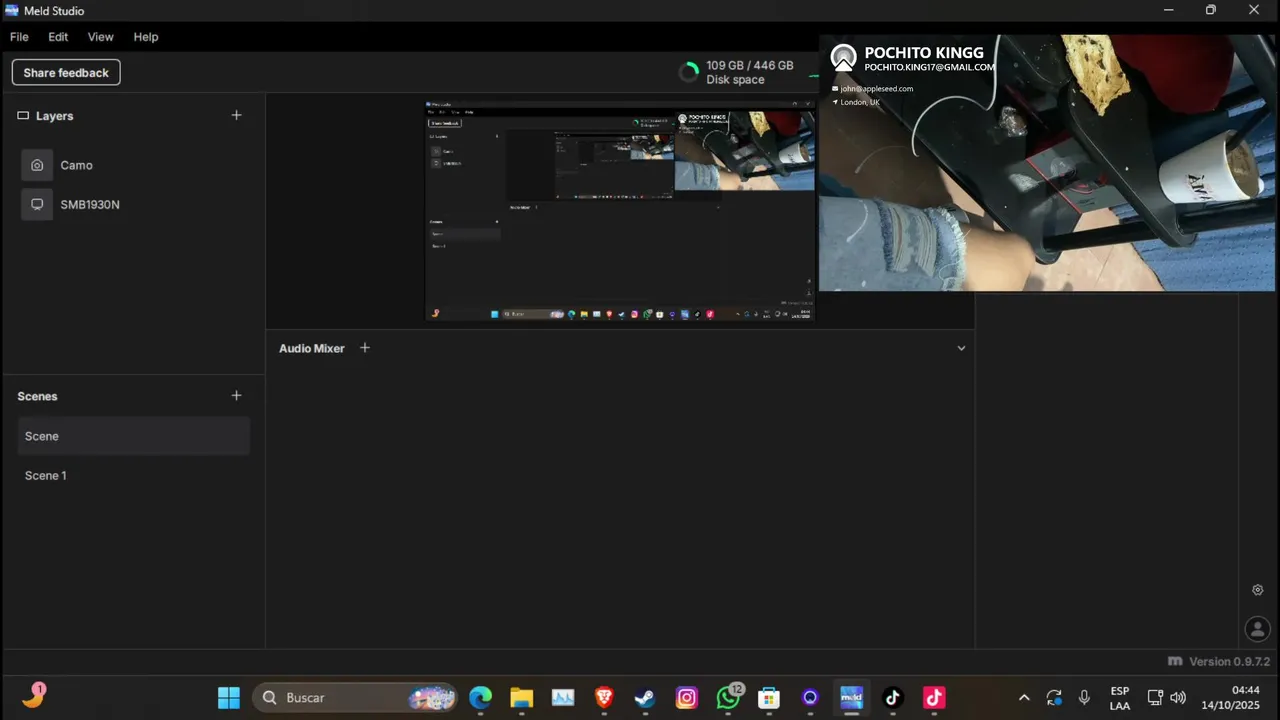Click the Camo camera overlay preview

point(1047,163)
